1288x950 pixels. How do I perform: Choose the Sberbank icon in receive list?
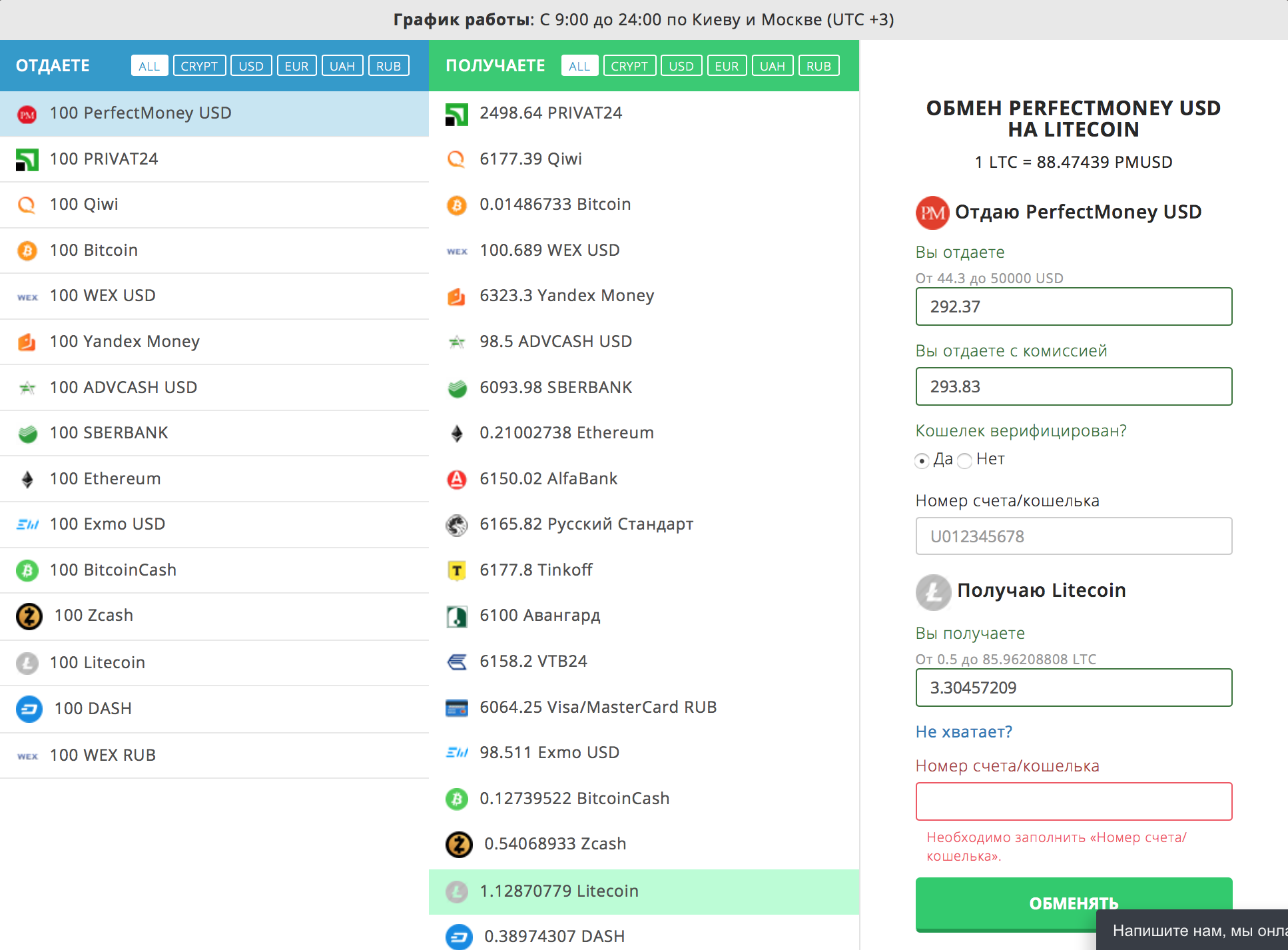[x=457, y=388]
